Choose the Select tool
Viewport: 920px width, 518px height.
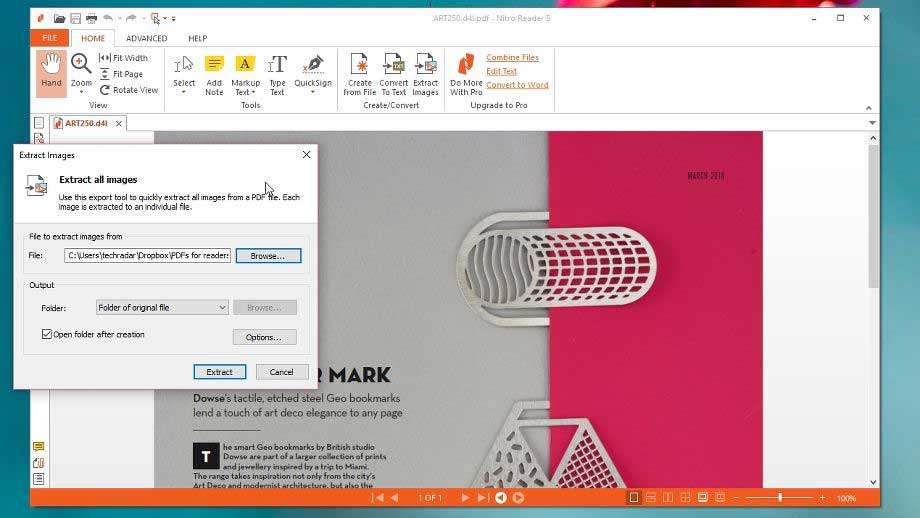184,73
